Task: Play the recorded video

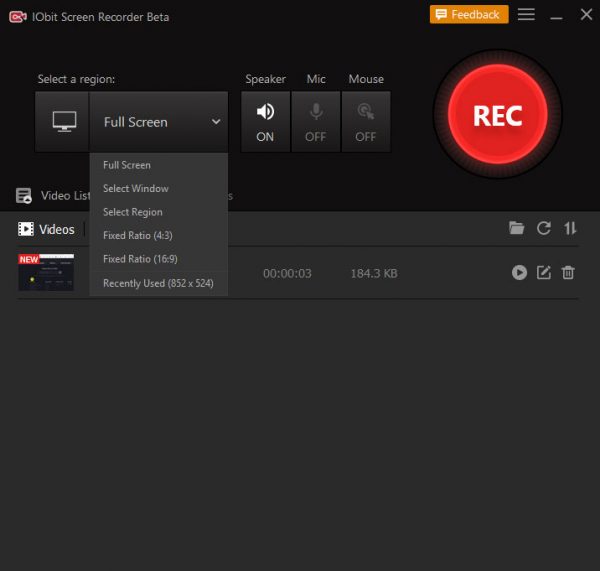Action: point(519,272)
